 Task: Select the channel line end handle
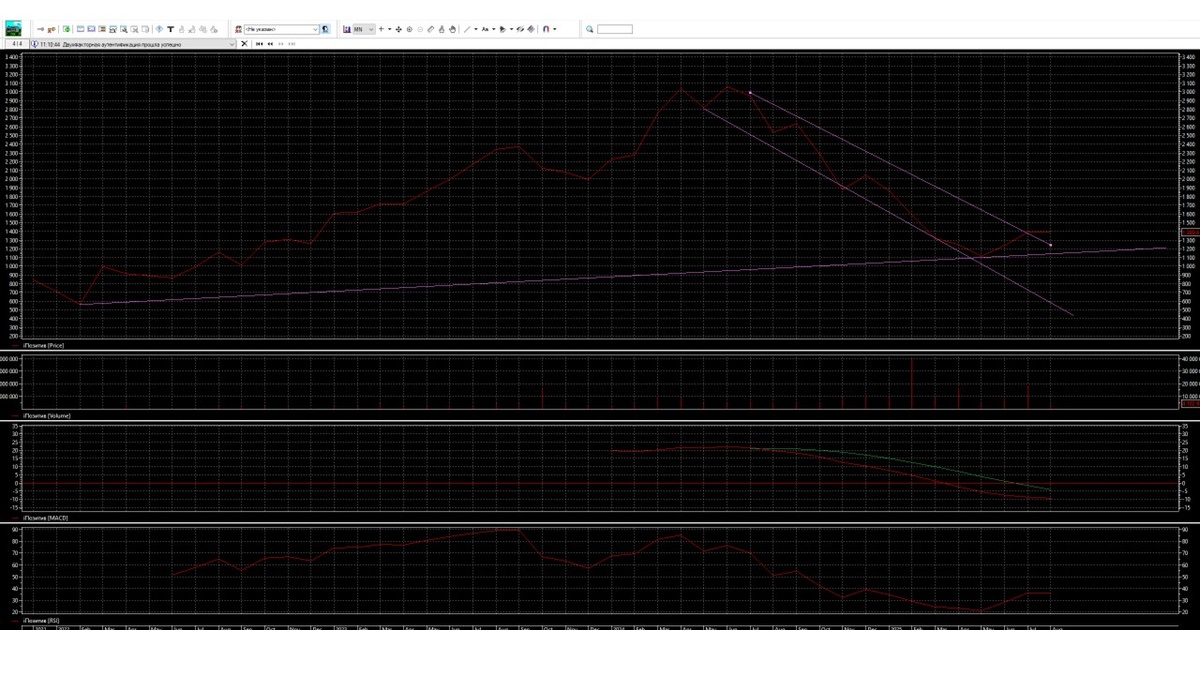click(x=1050, y=245)
